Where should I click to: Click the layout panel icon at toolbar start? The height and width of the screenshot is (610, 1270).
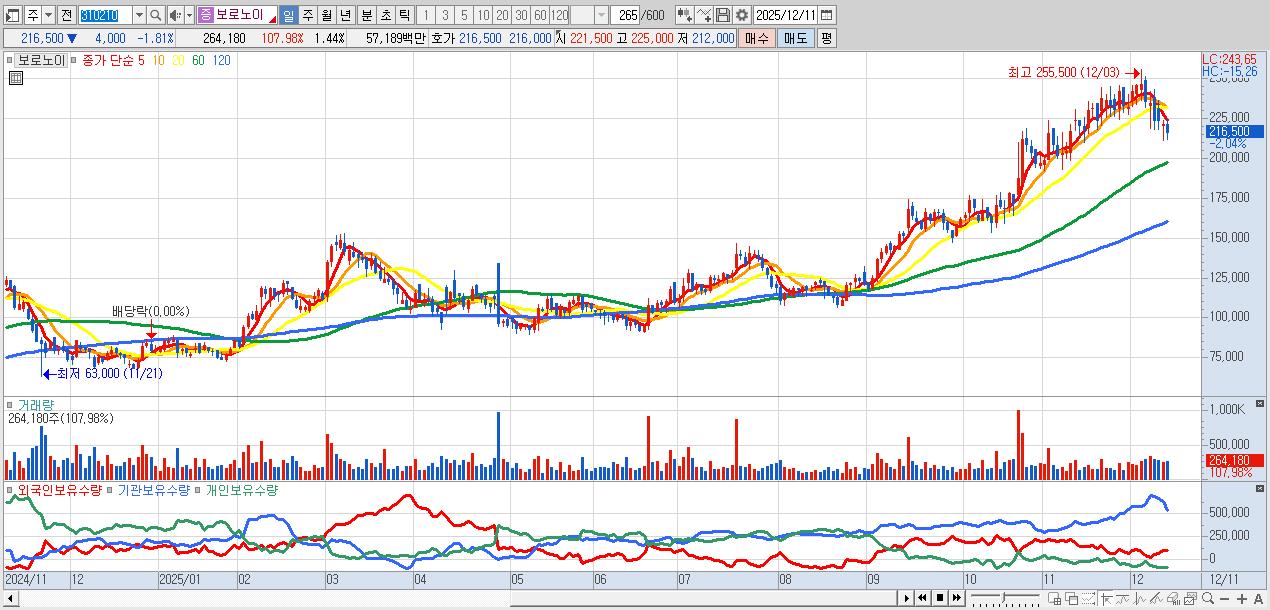click(13, 15)
